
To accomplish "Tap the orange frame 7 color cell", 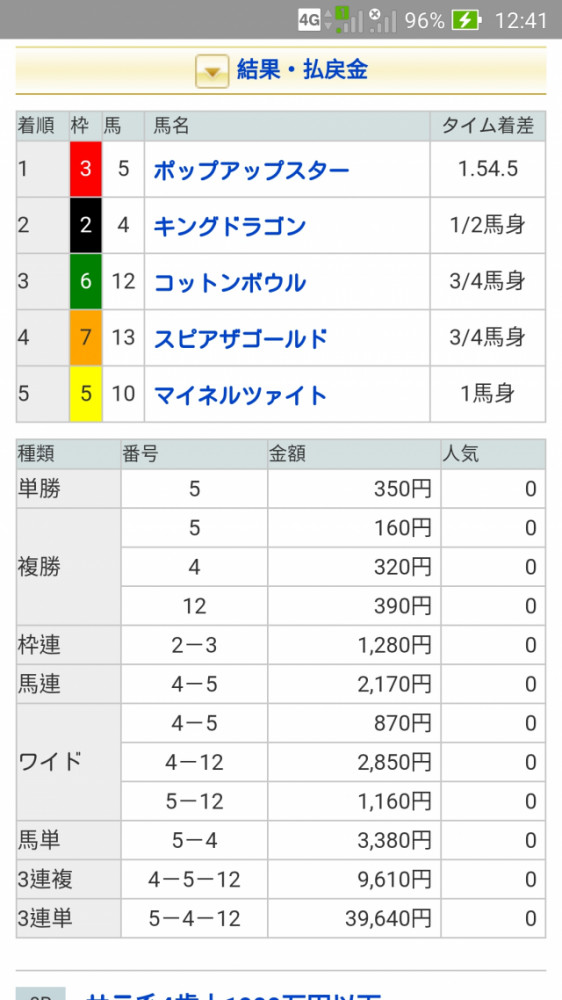I will [85, 338].
